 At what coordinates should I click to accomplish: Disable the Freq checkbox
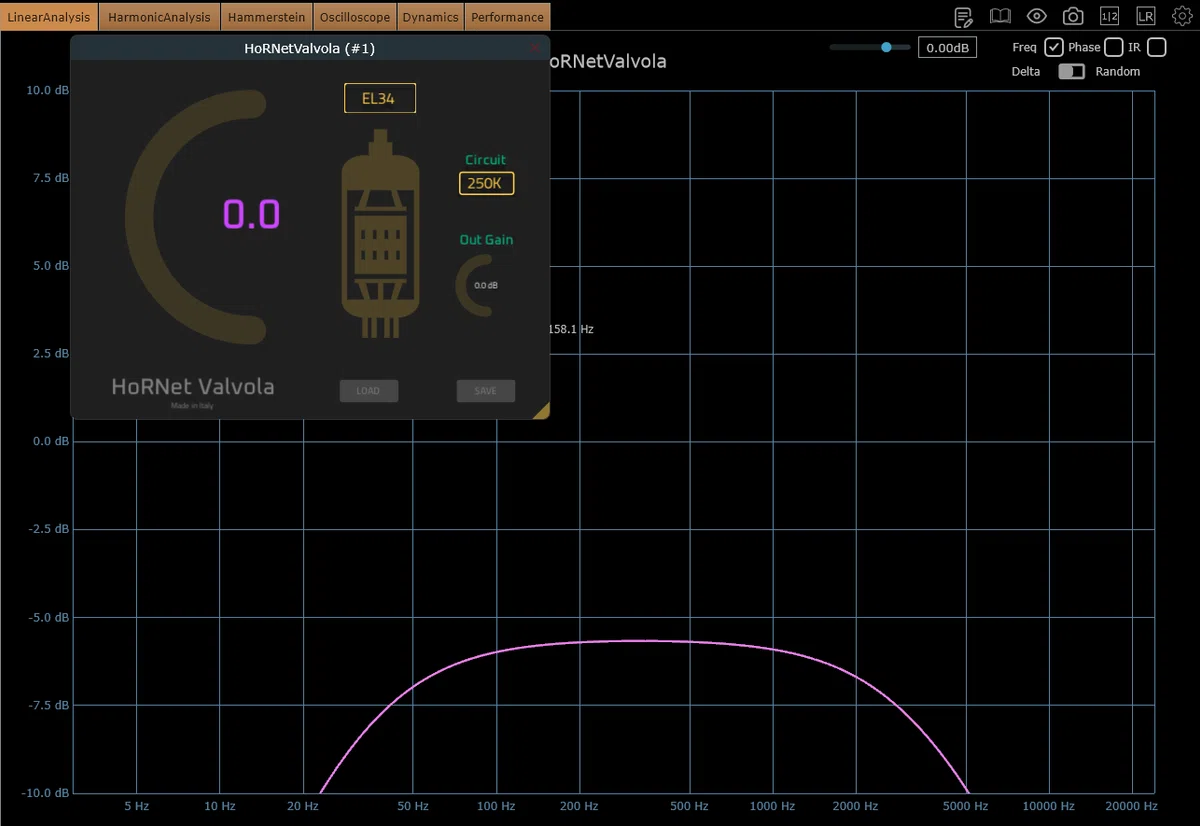pyautogui.click(x=1054, y=47)
